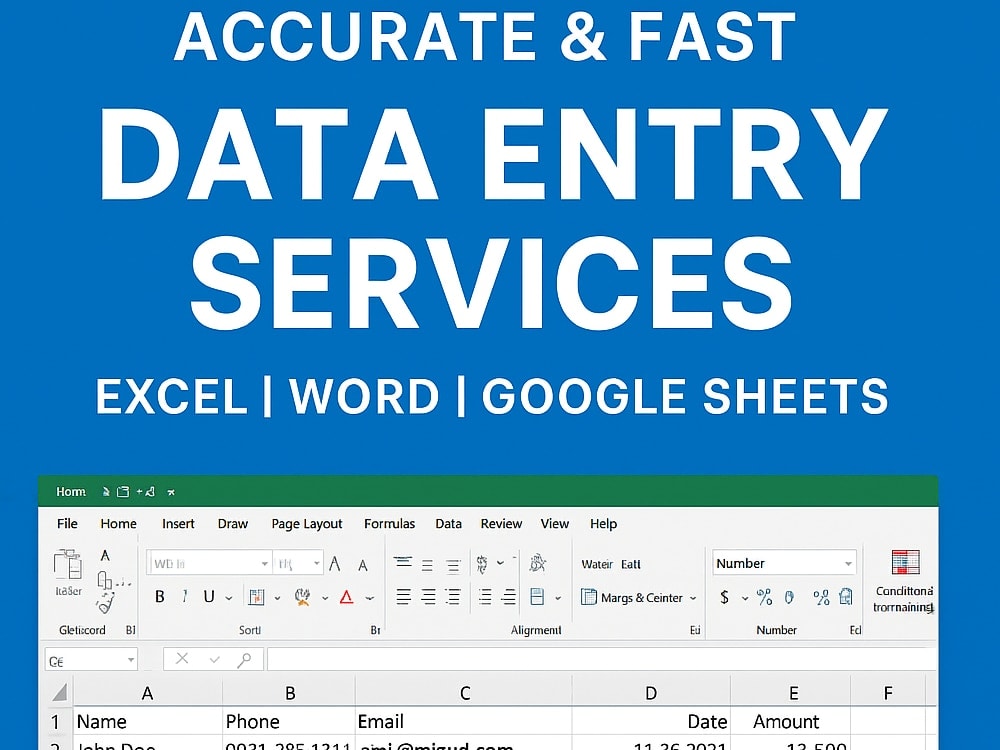Click the last icon in the Number group row
The height and width of the screenshot is (750, 1000).
pos(846,597)
